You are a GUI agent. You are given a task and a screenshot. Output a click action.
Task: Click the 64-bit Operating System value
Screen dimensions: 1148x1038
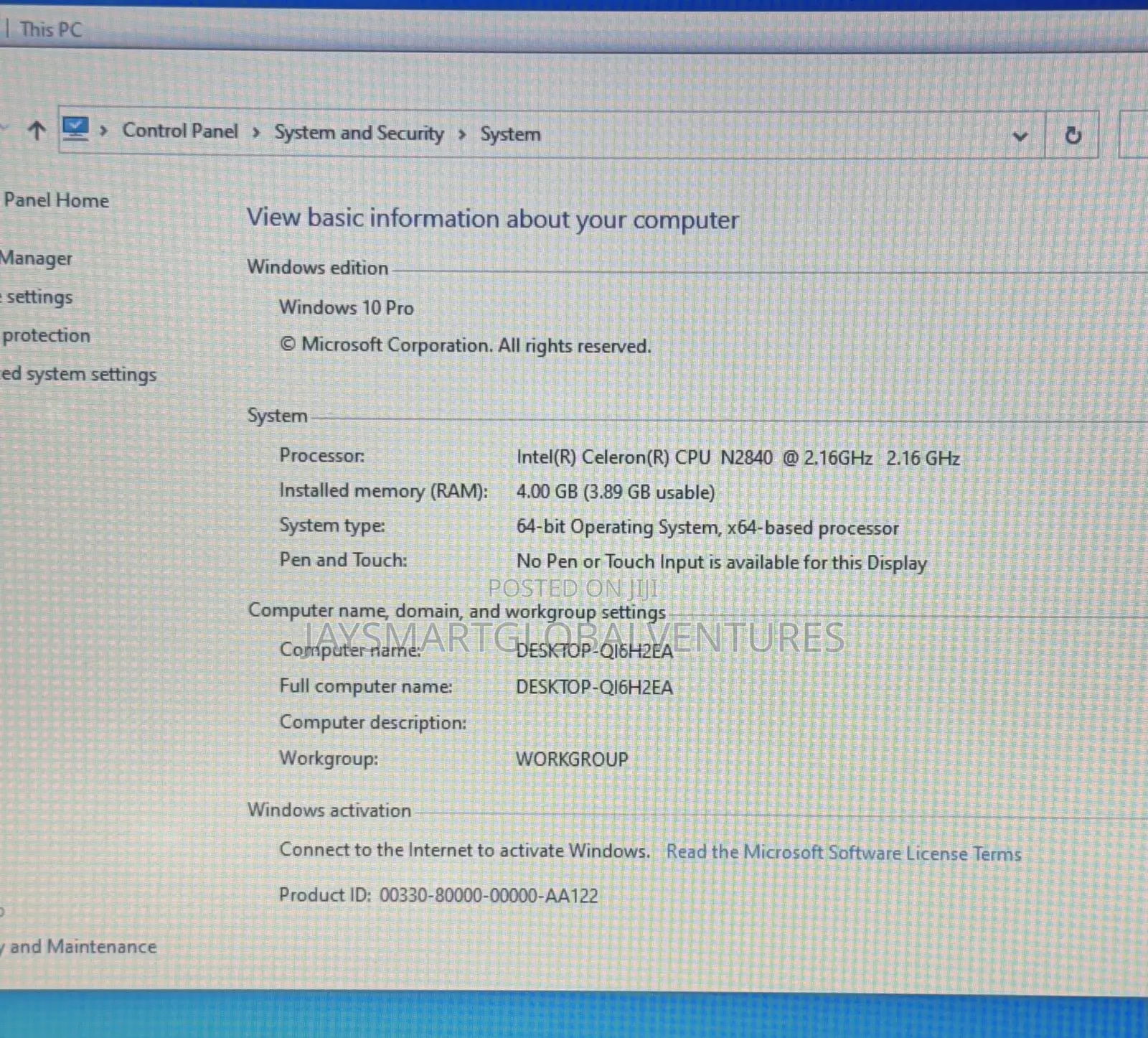707,528
